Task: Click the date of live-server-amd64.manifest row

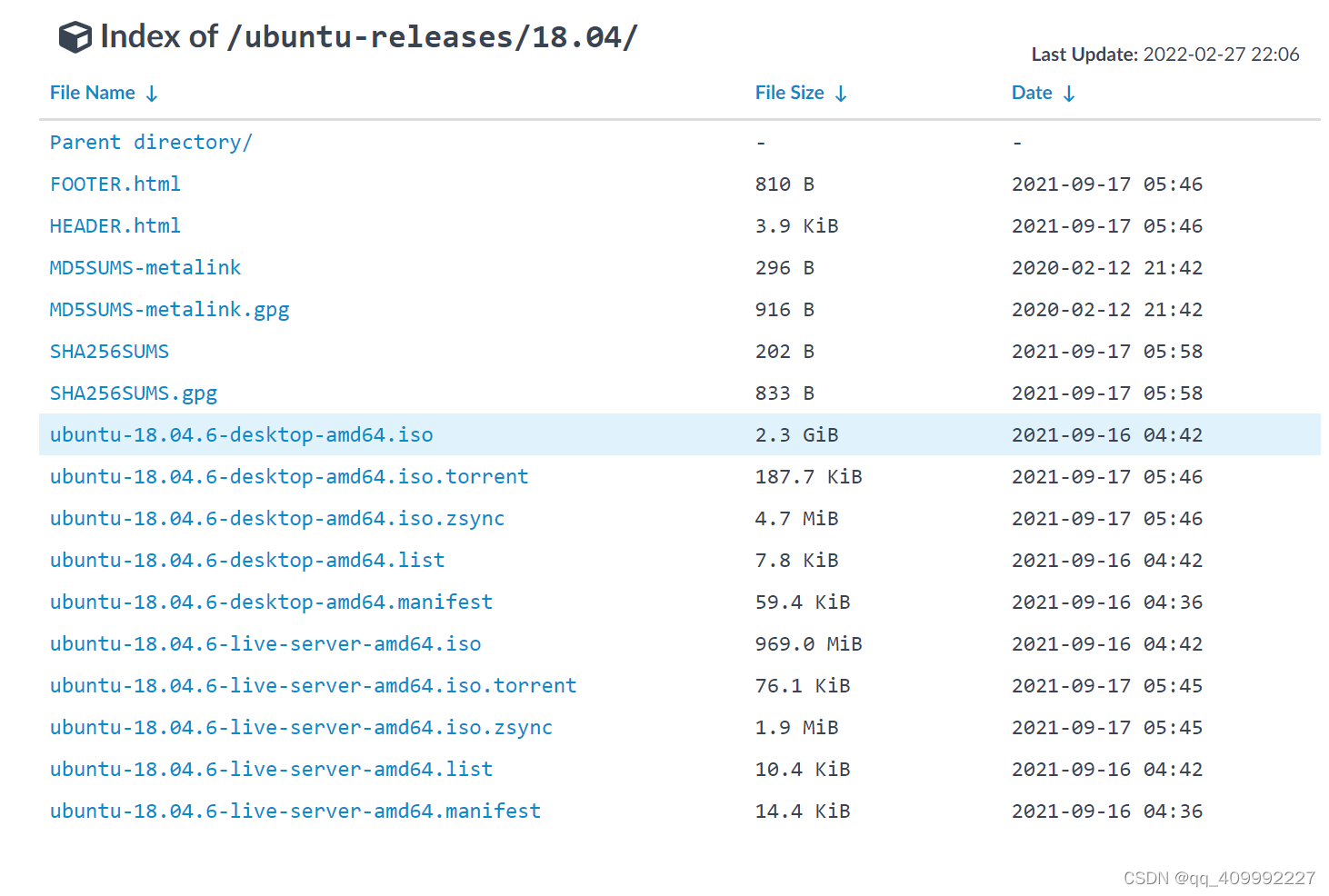Action: 1107,811
